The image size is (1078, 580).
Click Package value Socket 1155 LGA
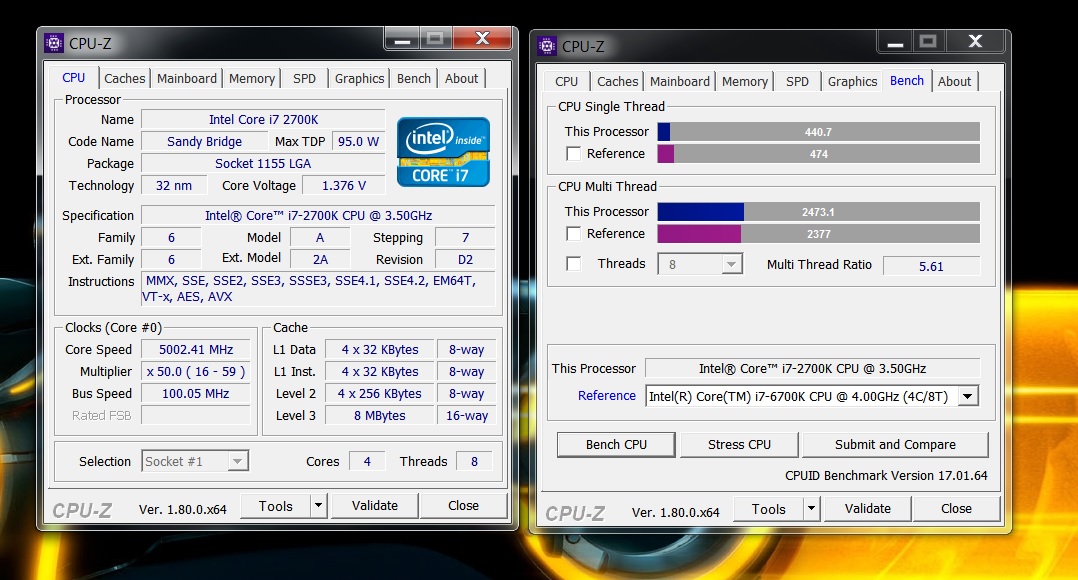pos(263,164)
